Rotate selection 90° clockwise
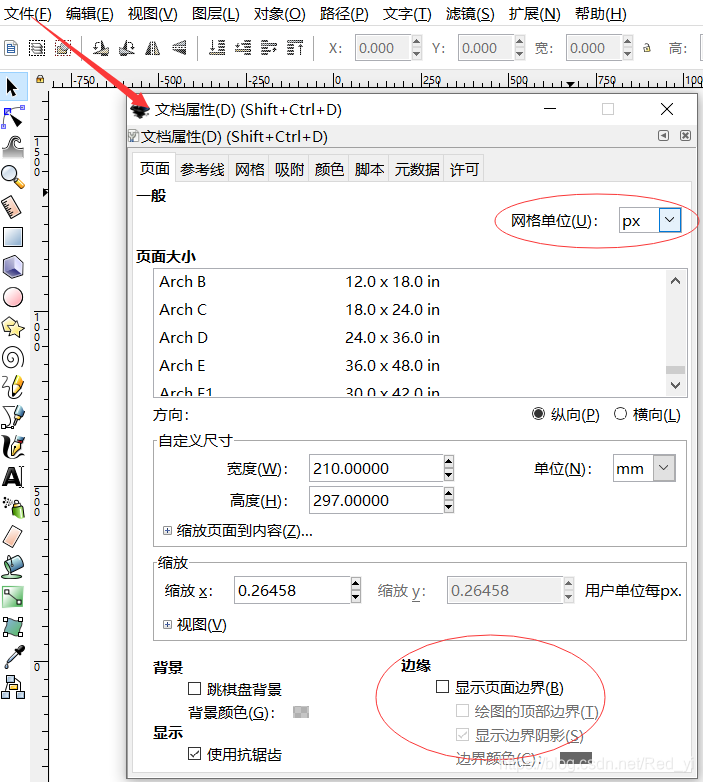This screenshot has height=782, width=703. coord(127,48)
